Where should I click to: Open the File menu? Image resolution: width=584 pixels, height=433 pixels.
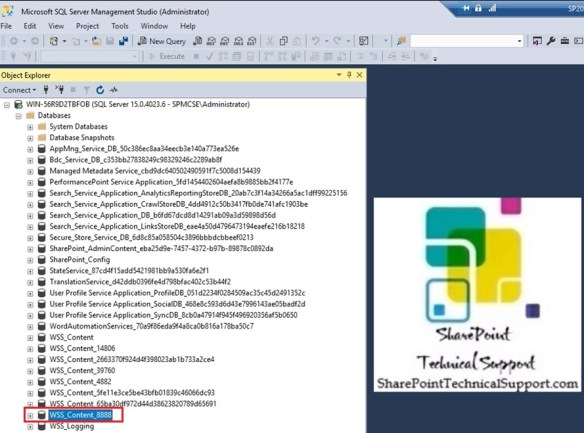[x=6, y=26]
